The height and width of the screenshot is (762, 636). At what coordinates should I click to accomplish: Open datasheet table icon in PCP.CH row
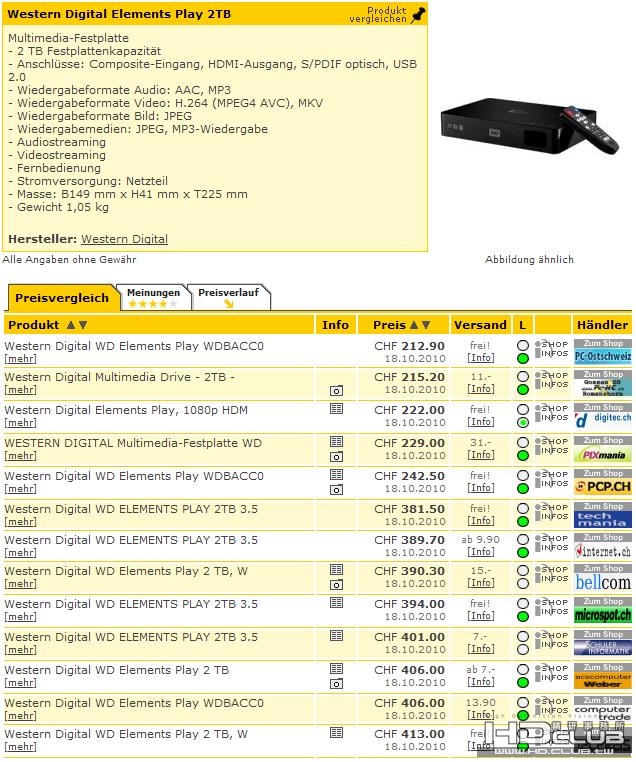(336, 474)
